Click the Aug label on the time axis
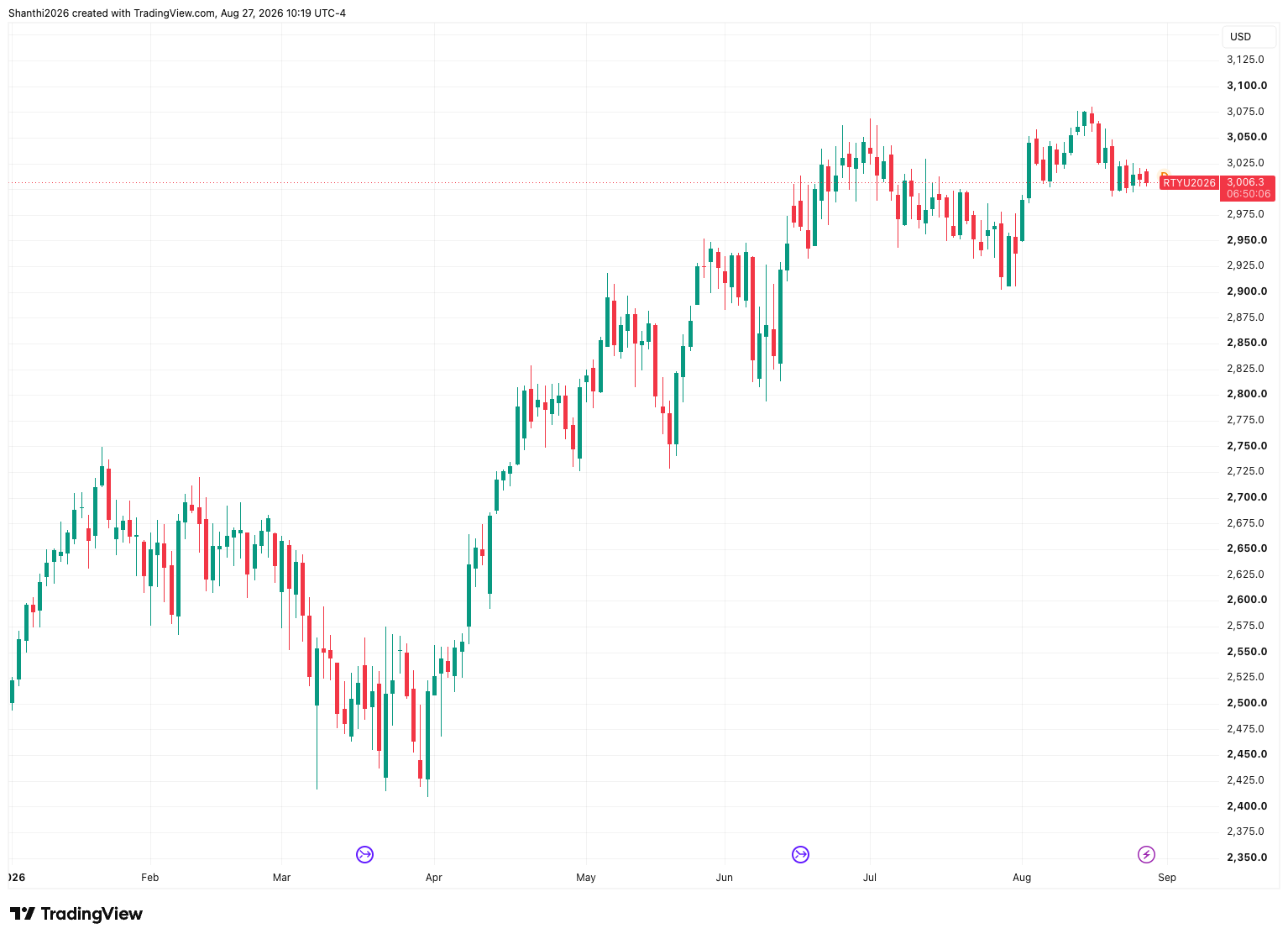Image resolution: width=1288 pixels, height=939 pixels. pyautogui.click(x=1022, y=878)
